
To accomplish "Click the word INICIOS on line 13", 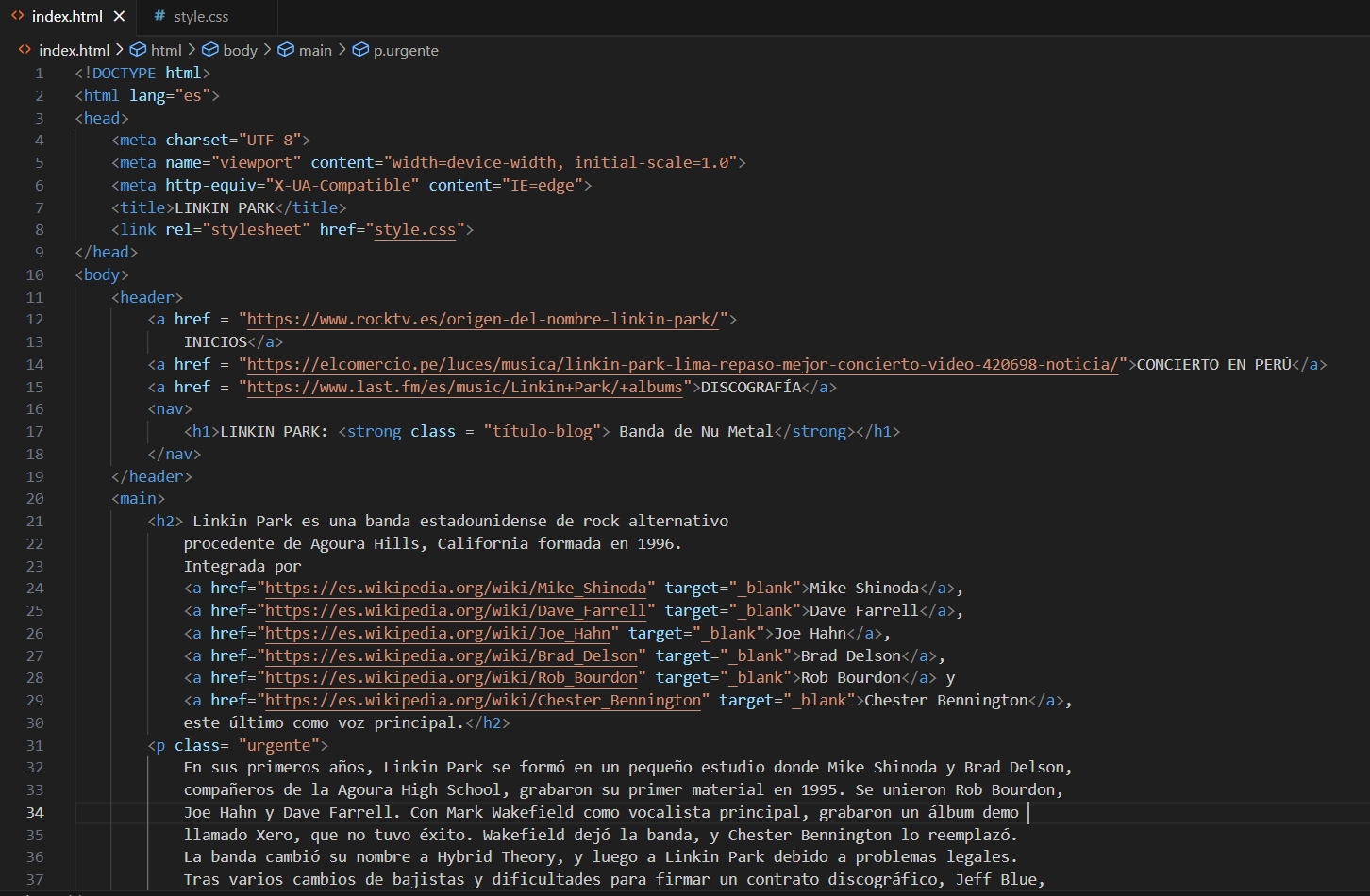I will [215, 342].
